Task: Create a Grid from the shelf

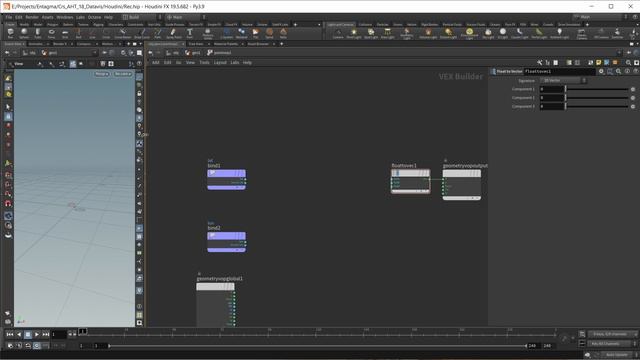Action: tap(65, 33)
